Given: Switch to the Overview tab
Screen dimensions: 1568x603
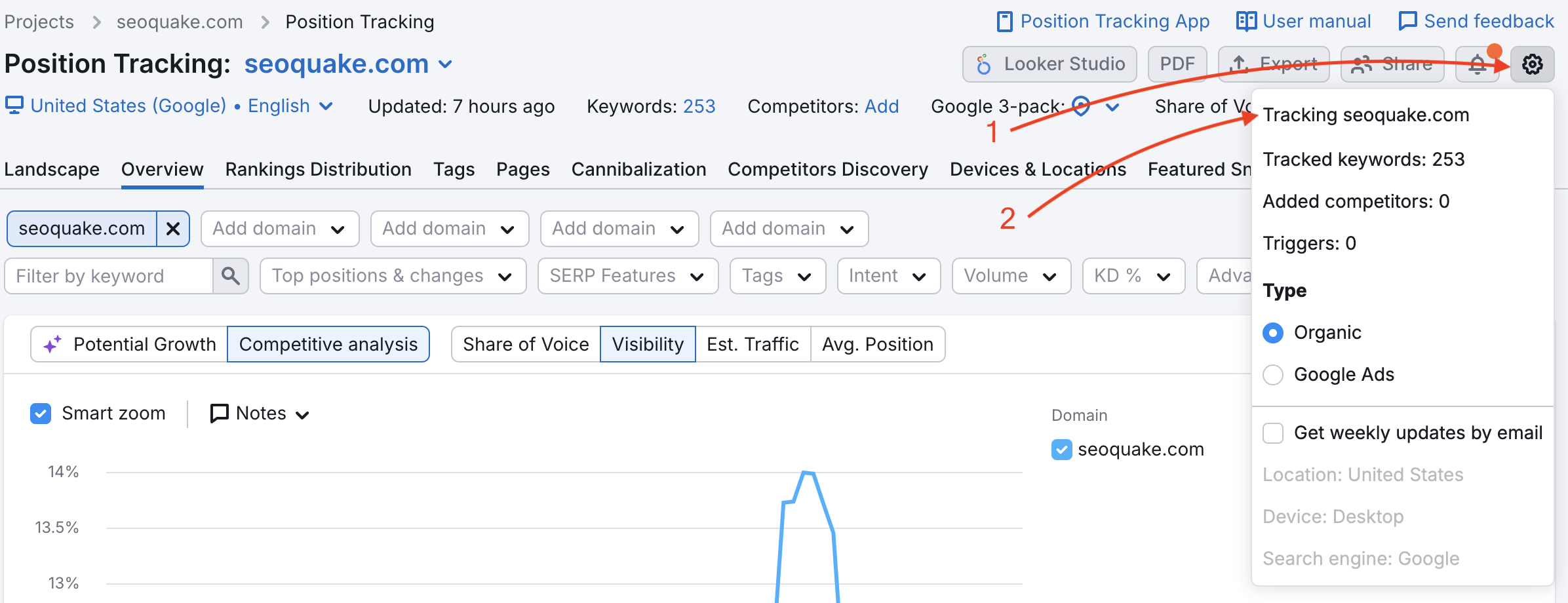Looking at the screenshot, I should coord(162,169).
